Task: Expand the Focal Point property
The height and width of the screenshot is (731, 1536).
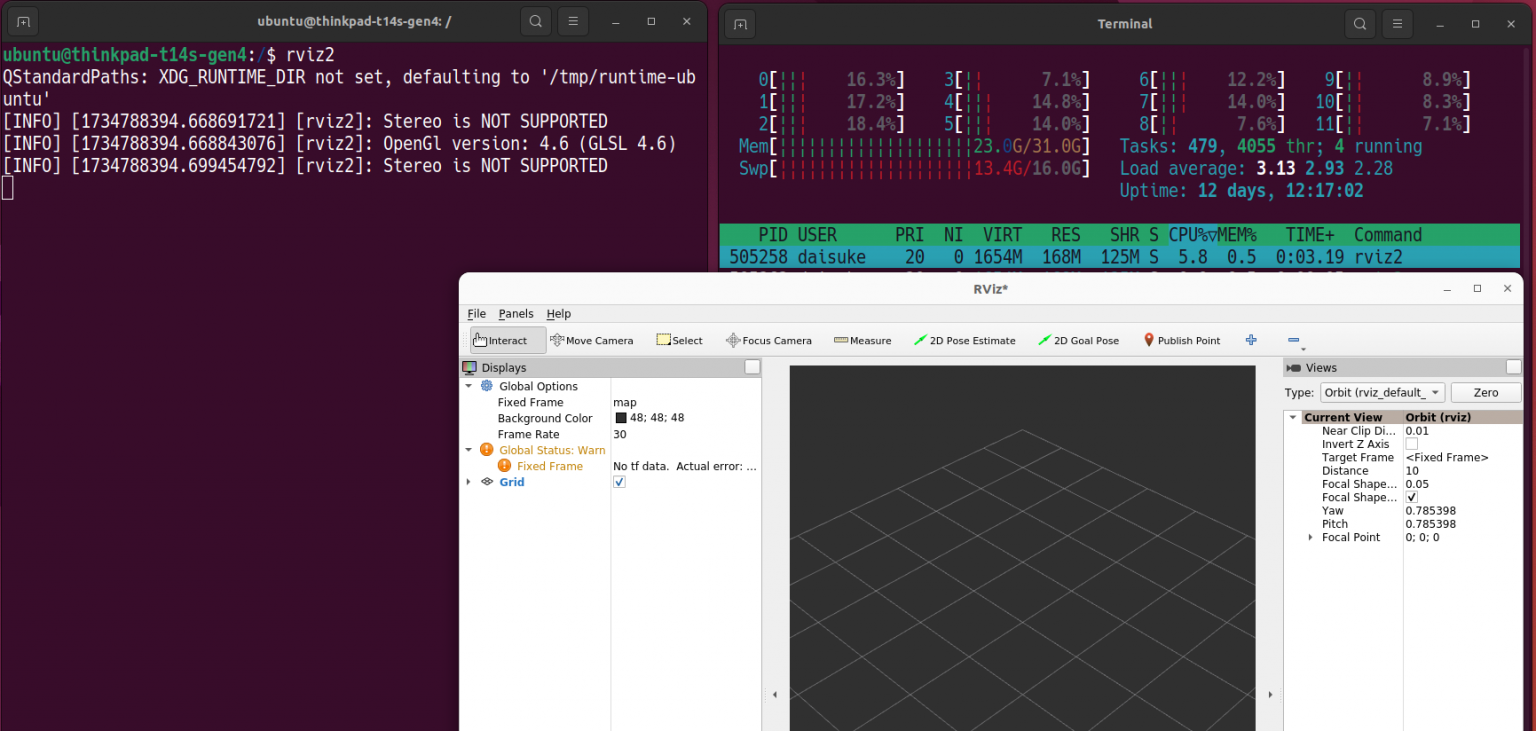Action: pyautogui.click(x=1311, y=537)
